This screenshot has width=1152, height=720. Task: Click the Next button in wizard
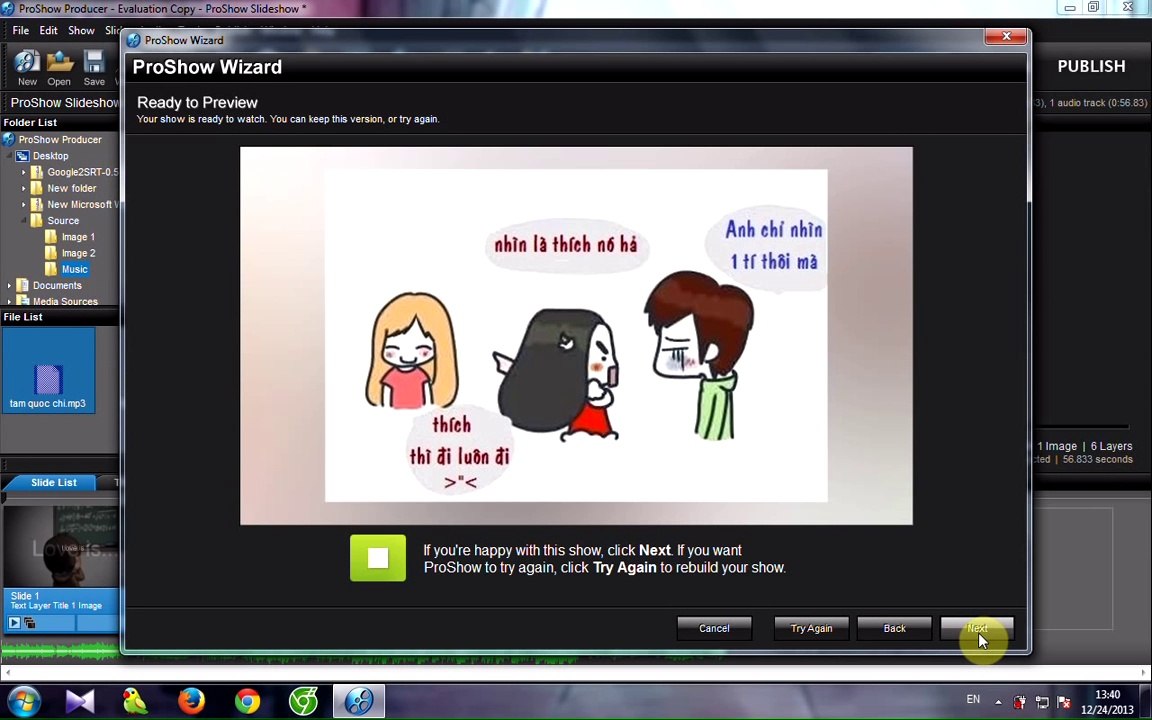pyautogui.click(x=977, y=628)
